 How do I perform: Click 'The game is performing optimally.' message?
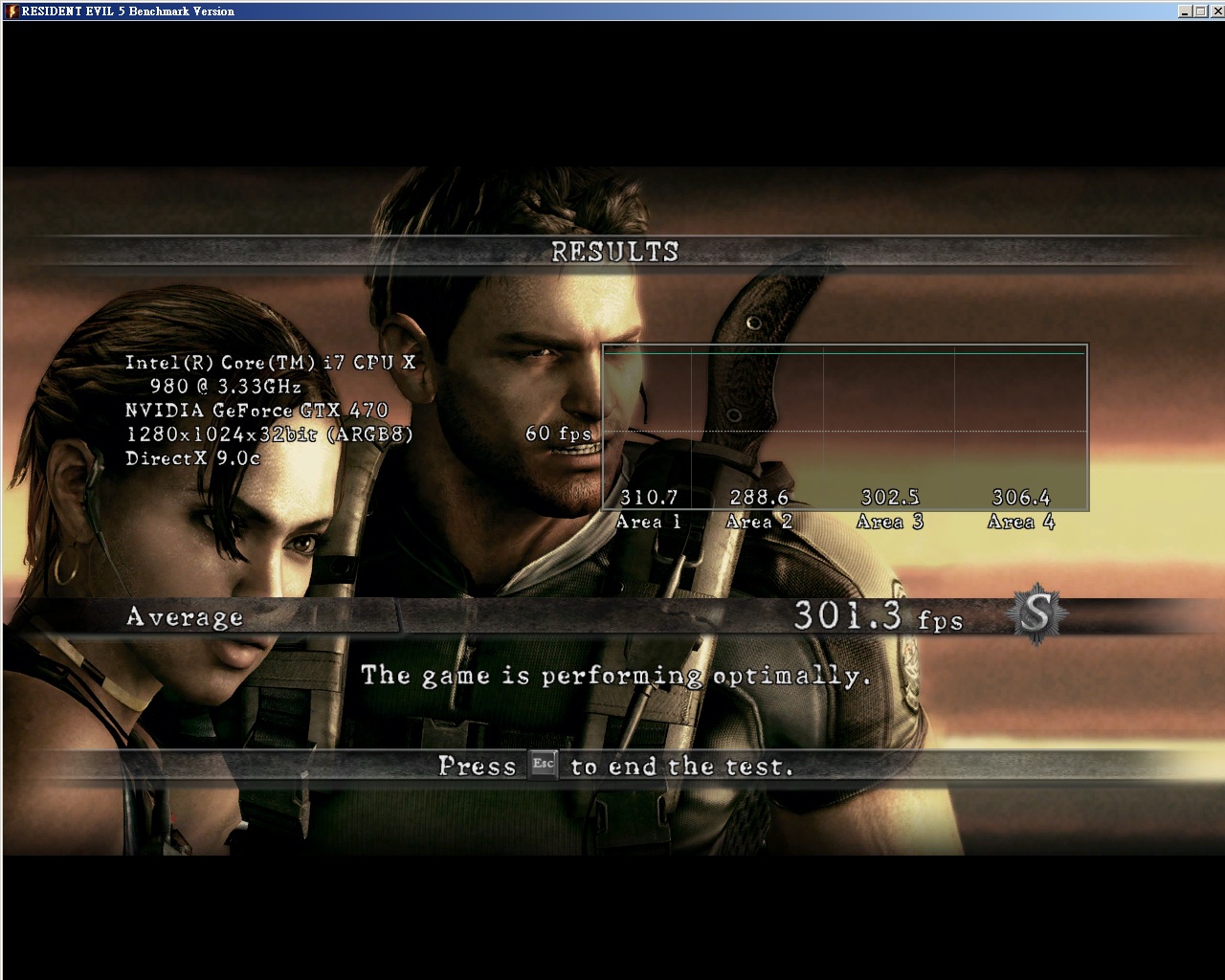click(616, 676)
